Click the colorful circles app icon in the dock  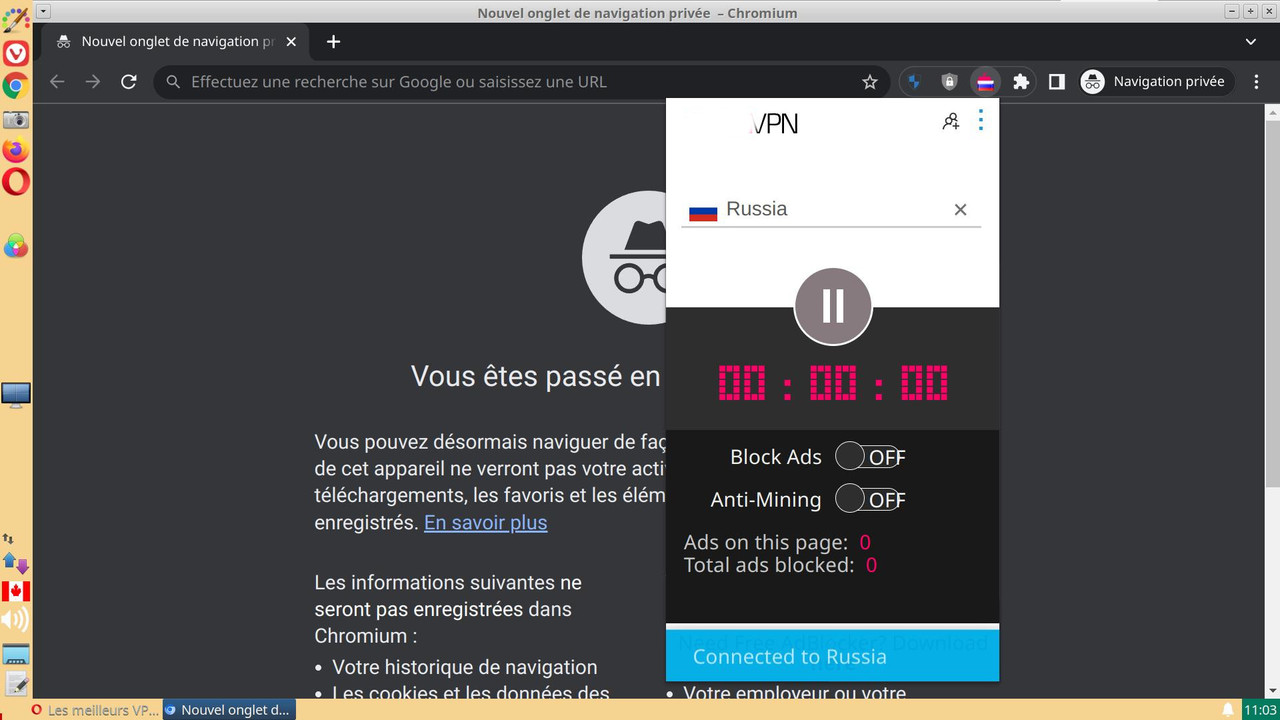pos(15,246)
